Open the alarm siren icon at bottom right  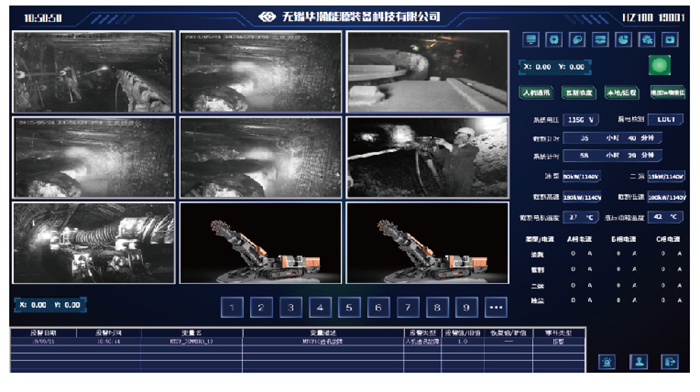pos(607,362)
